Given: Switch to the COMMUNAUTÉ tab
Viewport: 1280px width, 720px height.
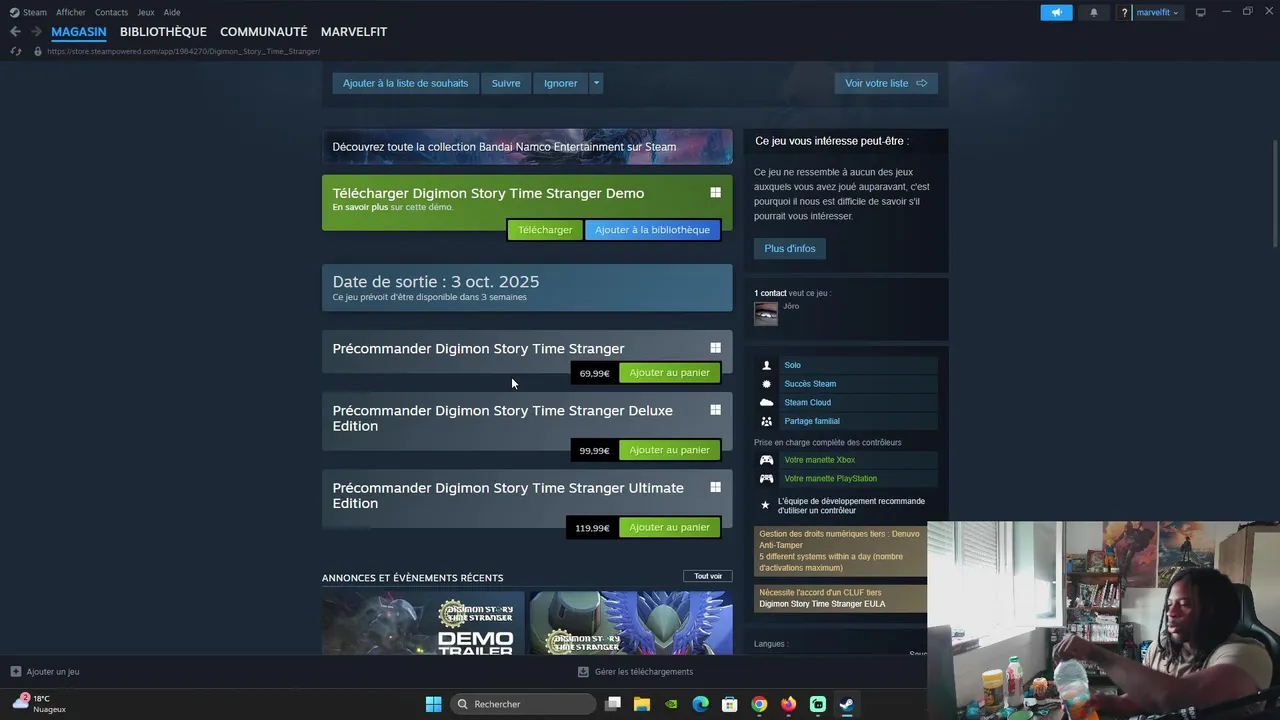Looking at the screenshot, I should point(264,32).
